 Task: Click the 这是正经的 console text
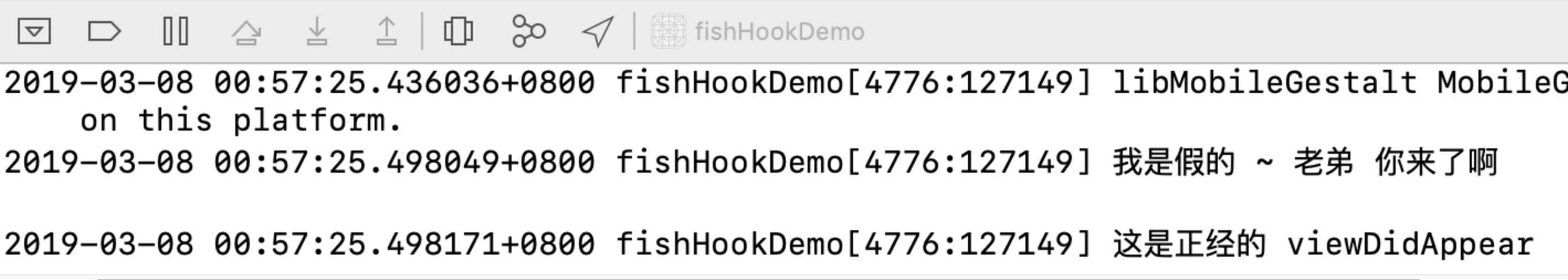(1190, 244)
